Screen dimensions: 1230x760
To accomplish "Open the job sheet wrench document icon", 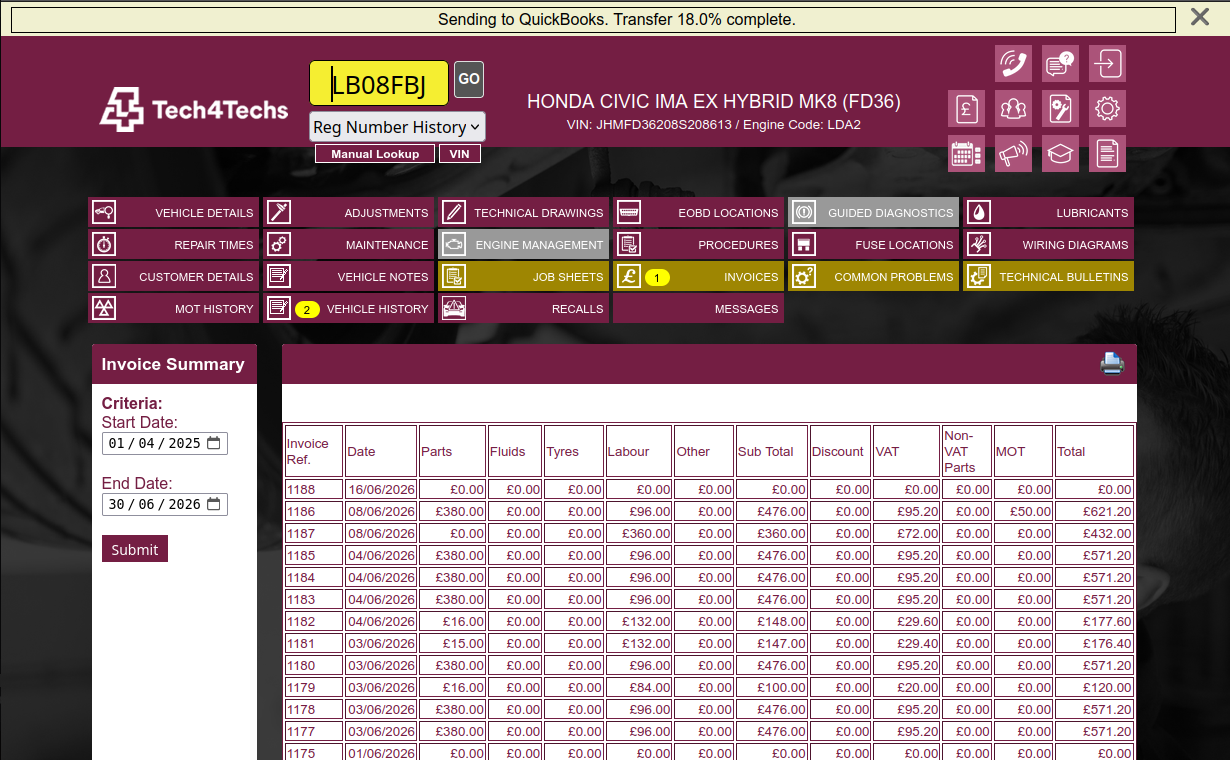I will coord(1060,109).
